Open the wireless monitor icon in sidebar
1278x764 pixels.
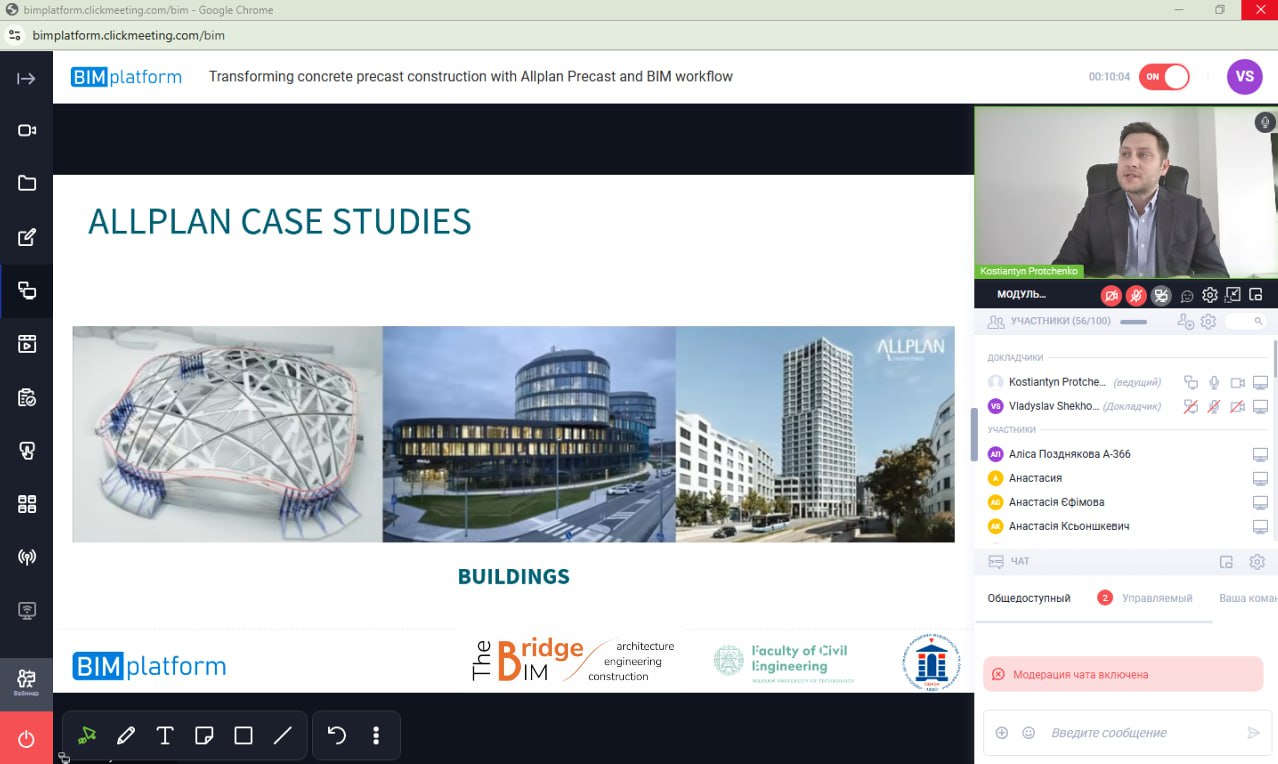pos(27,610)
